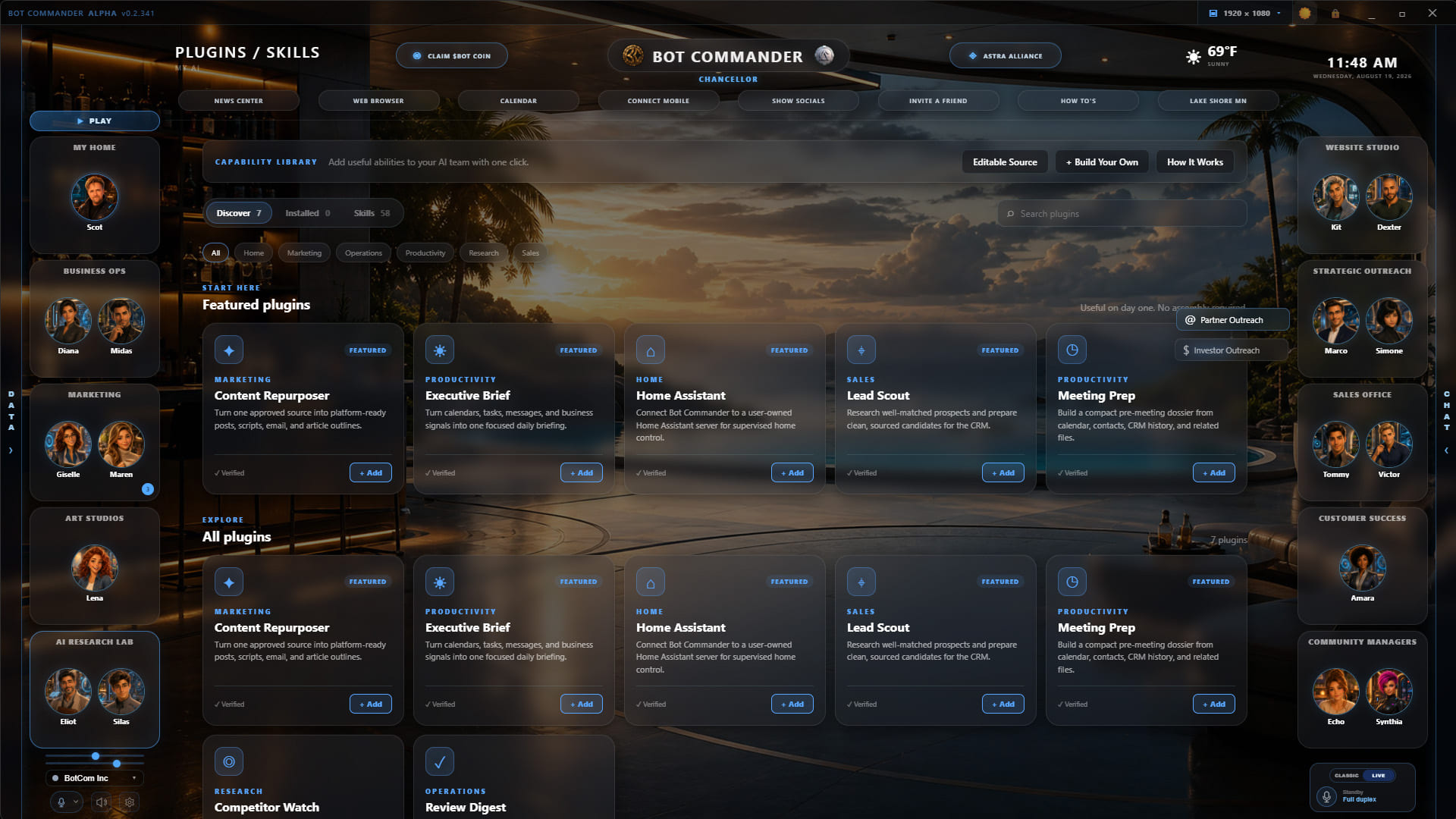Click Home Assistant house icon under Featured plugins
Image resolution: width=1456 pixels, height=819 pixels.
tap(651, 350)
